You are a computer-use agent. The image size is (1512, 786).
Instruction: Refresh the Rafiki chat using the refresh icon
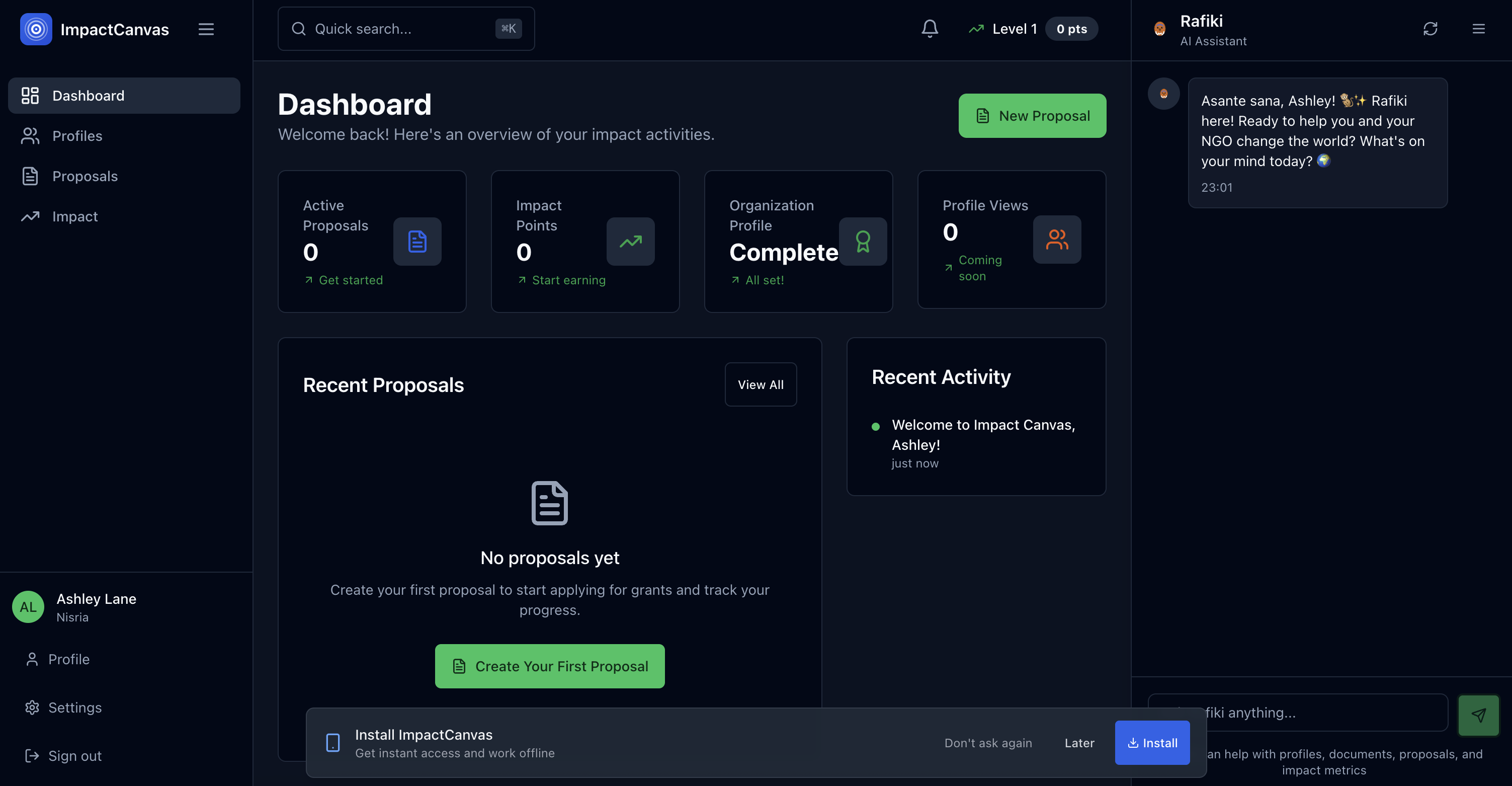tap(1431, 28)
